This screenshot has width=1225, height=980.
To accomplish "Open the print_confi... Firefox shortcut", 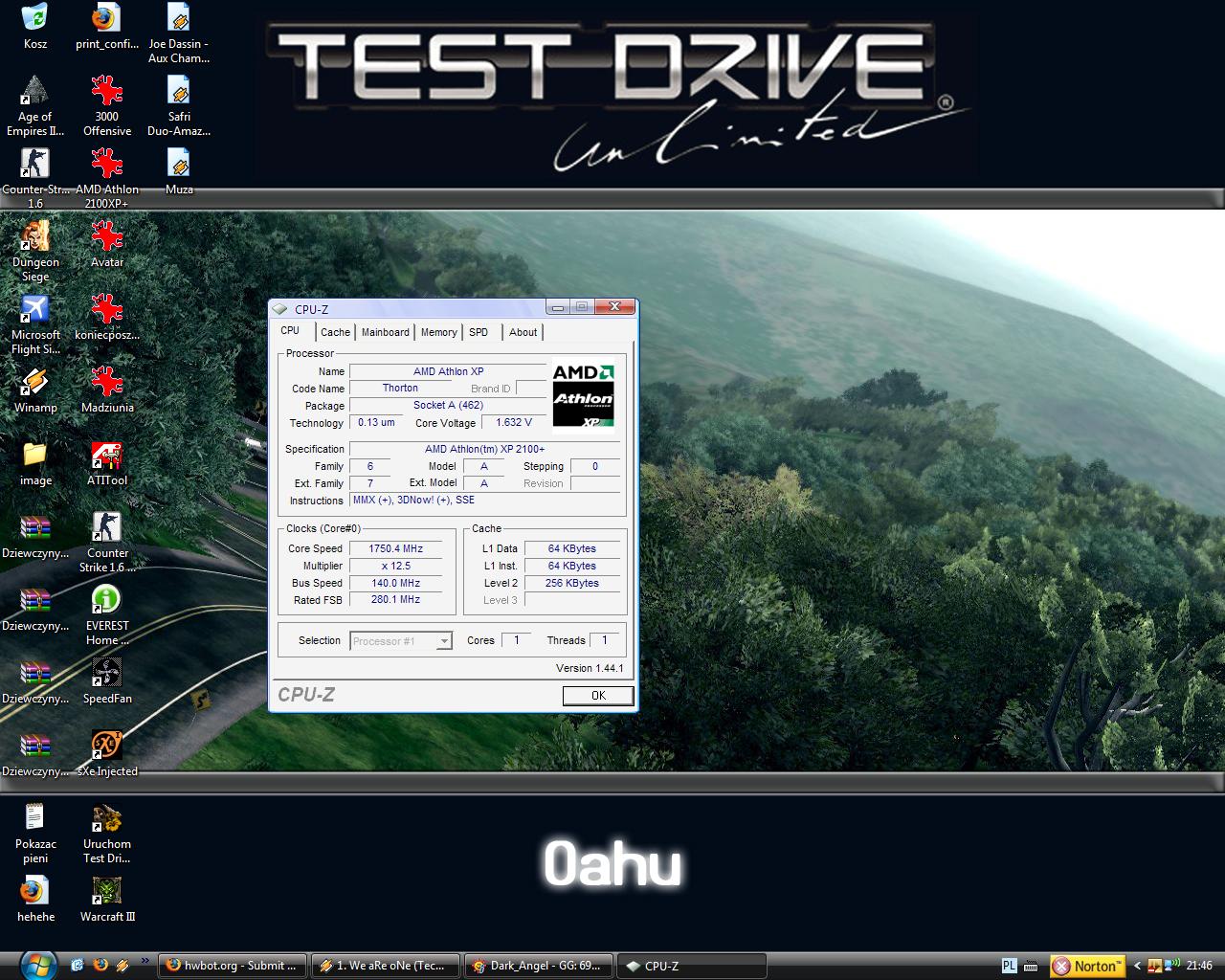I will [106, 27].
